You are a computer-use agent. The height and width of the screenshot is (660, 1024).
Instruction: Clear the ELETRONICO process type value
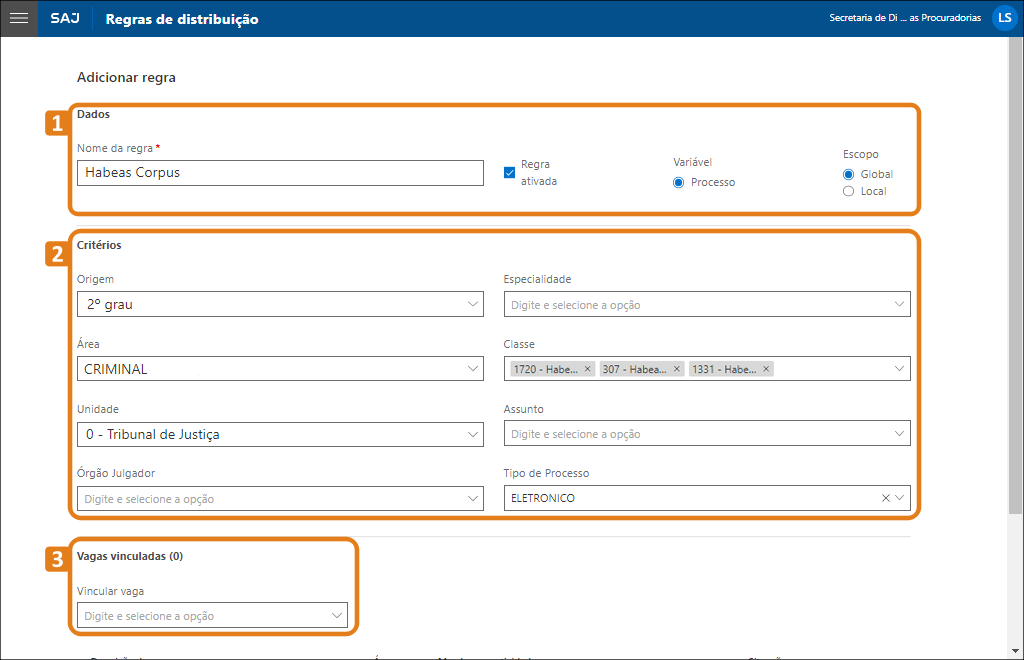click(x=885, y=498)
